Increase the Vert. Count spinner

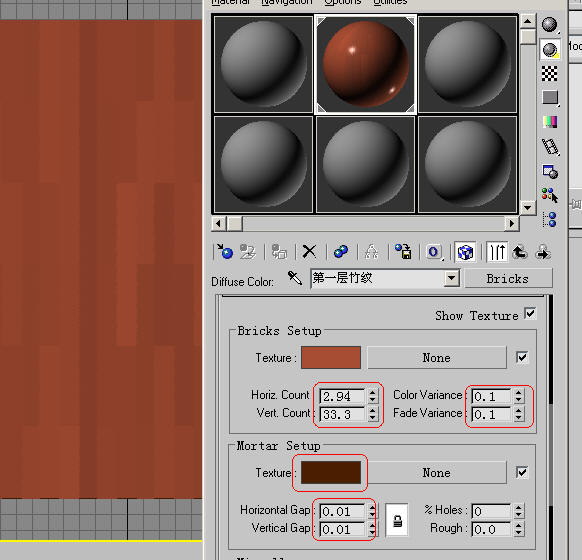[373, 410]
